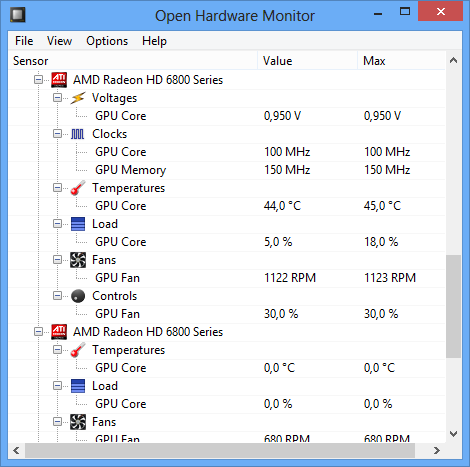This screenshot has height=467, width=470.
Task: Click the thermometer icon of first Temperatures group
Action: (x=78, y=188)
